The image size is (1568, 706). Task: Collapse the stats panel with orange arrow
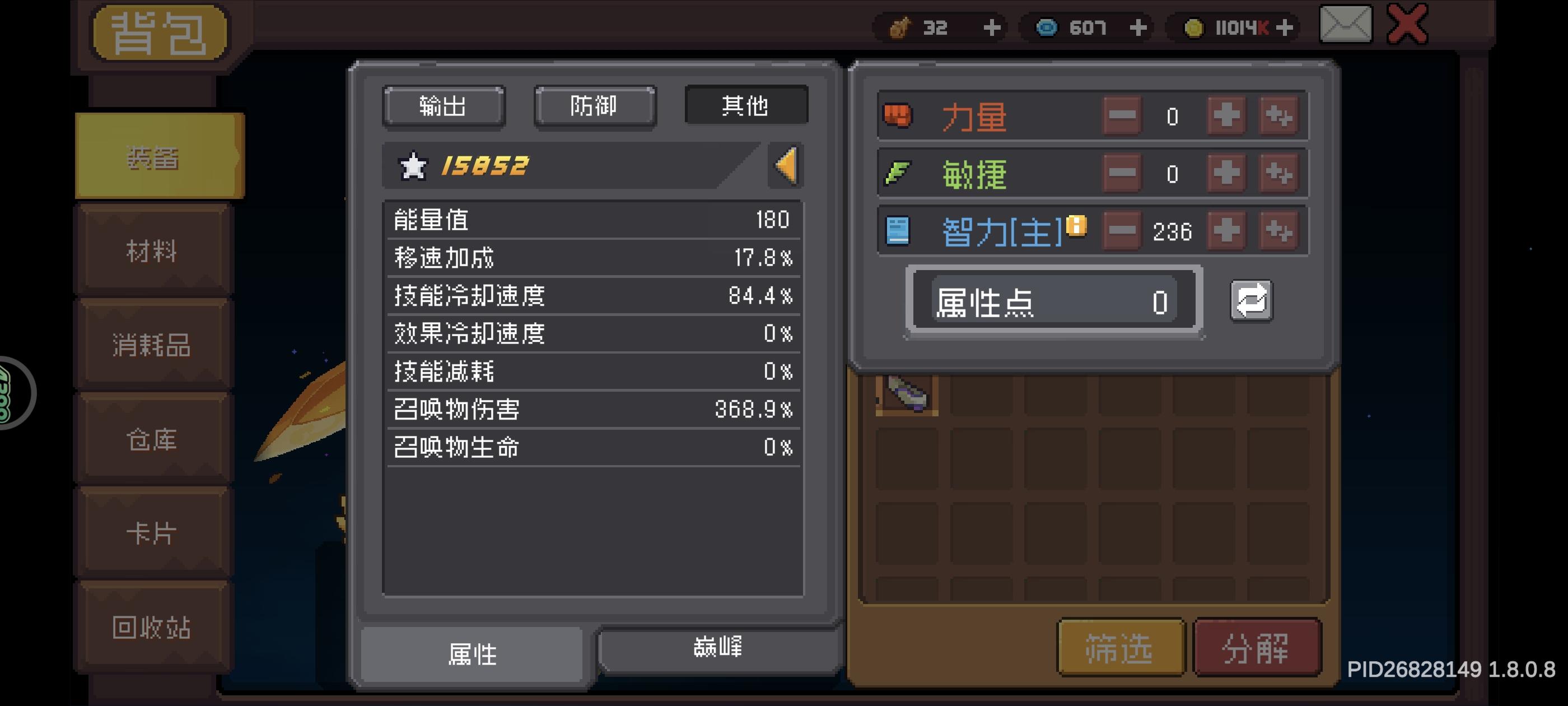(786, 165)
